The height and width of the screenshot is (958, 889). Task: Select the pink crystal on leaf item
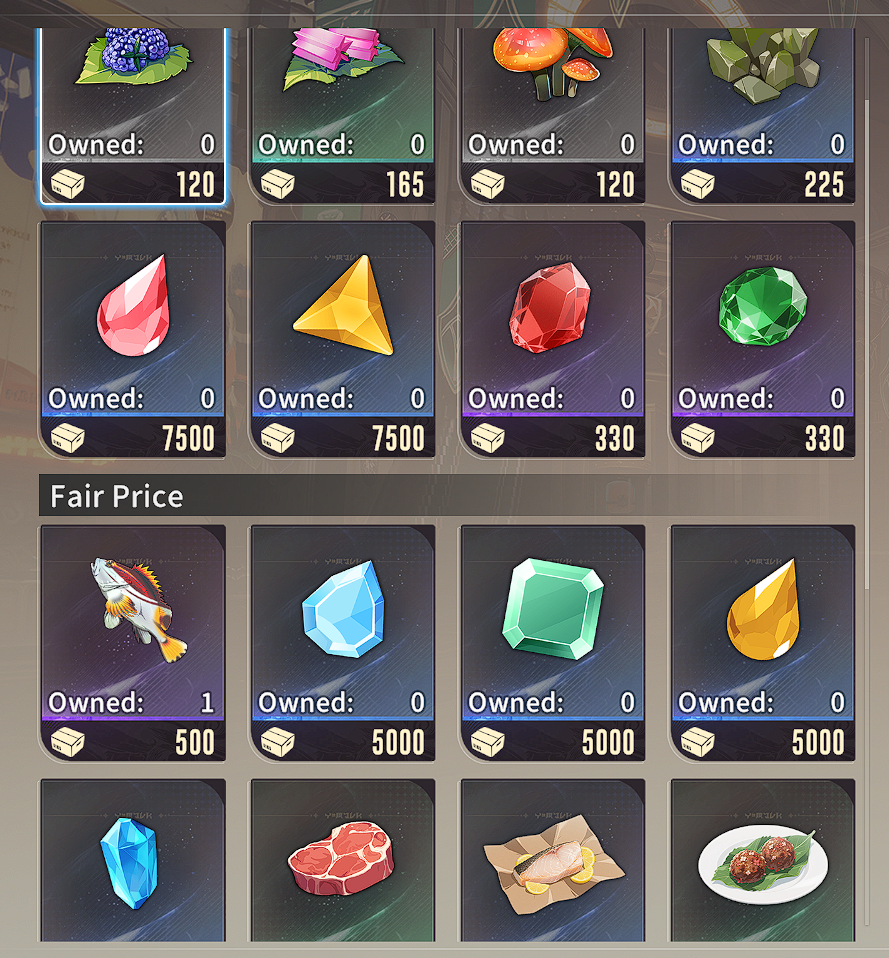coord(343,115)
